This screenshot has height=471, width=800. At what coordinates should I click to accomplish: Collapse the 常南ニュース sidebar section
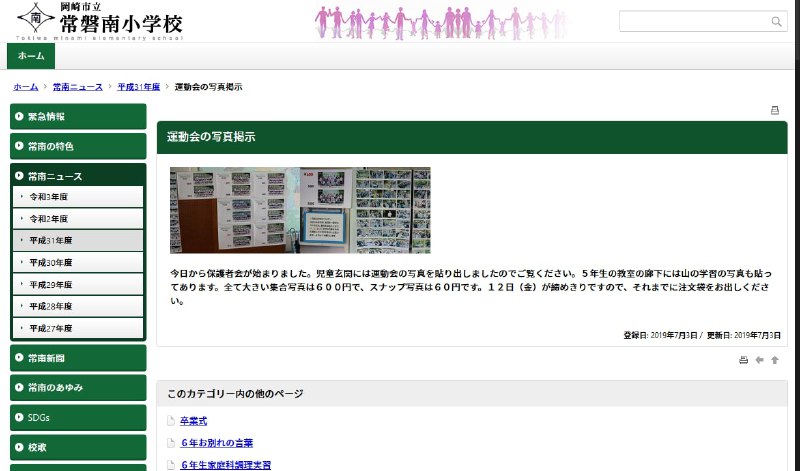tap(78, 176)
